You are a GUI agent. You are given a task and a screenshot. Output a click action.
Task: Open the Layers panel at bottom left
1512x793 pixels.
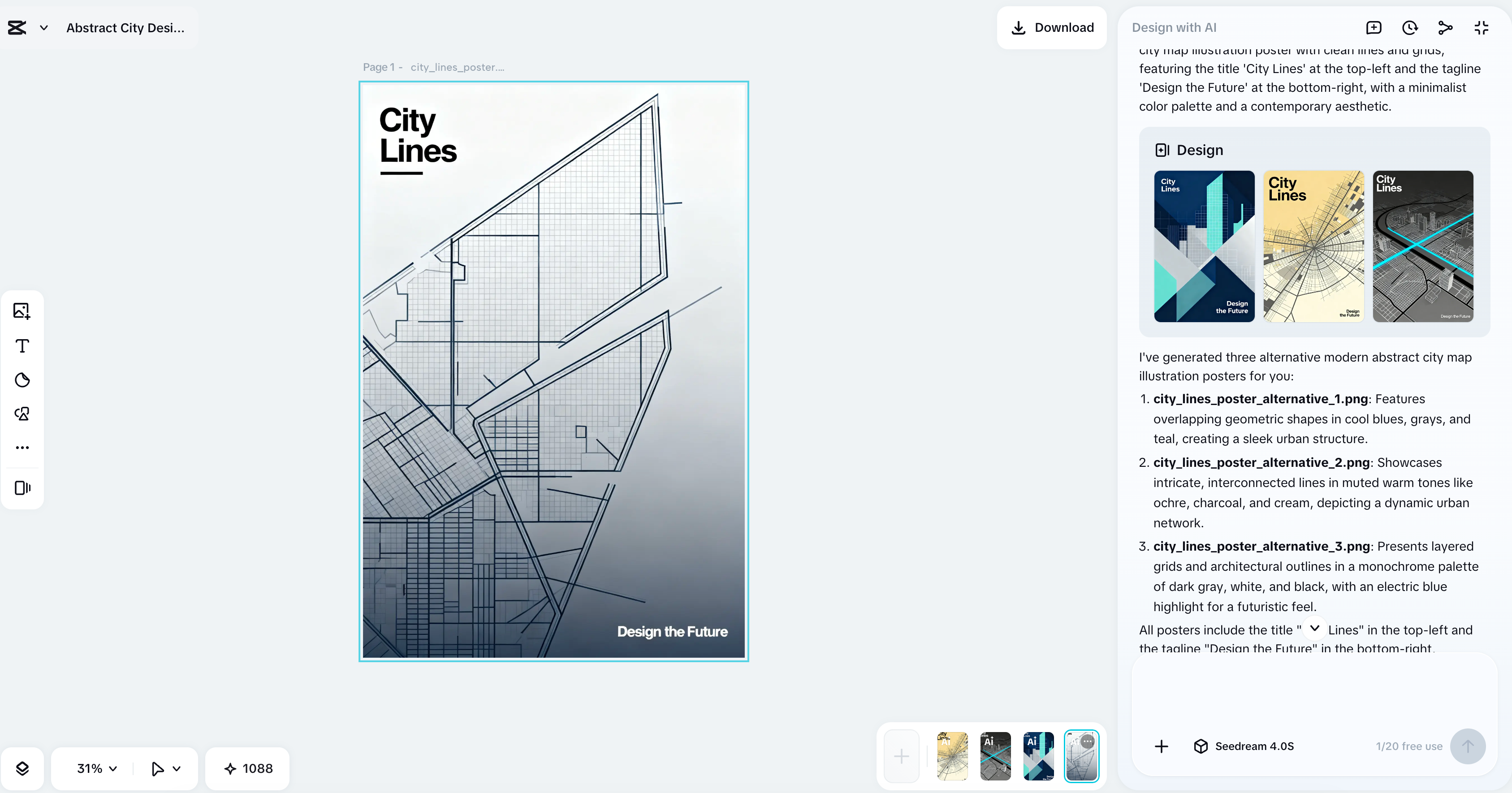pos(23,768)
